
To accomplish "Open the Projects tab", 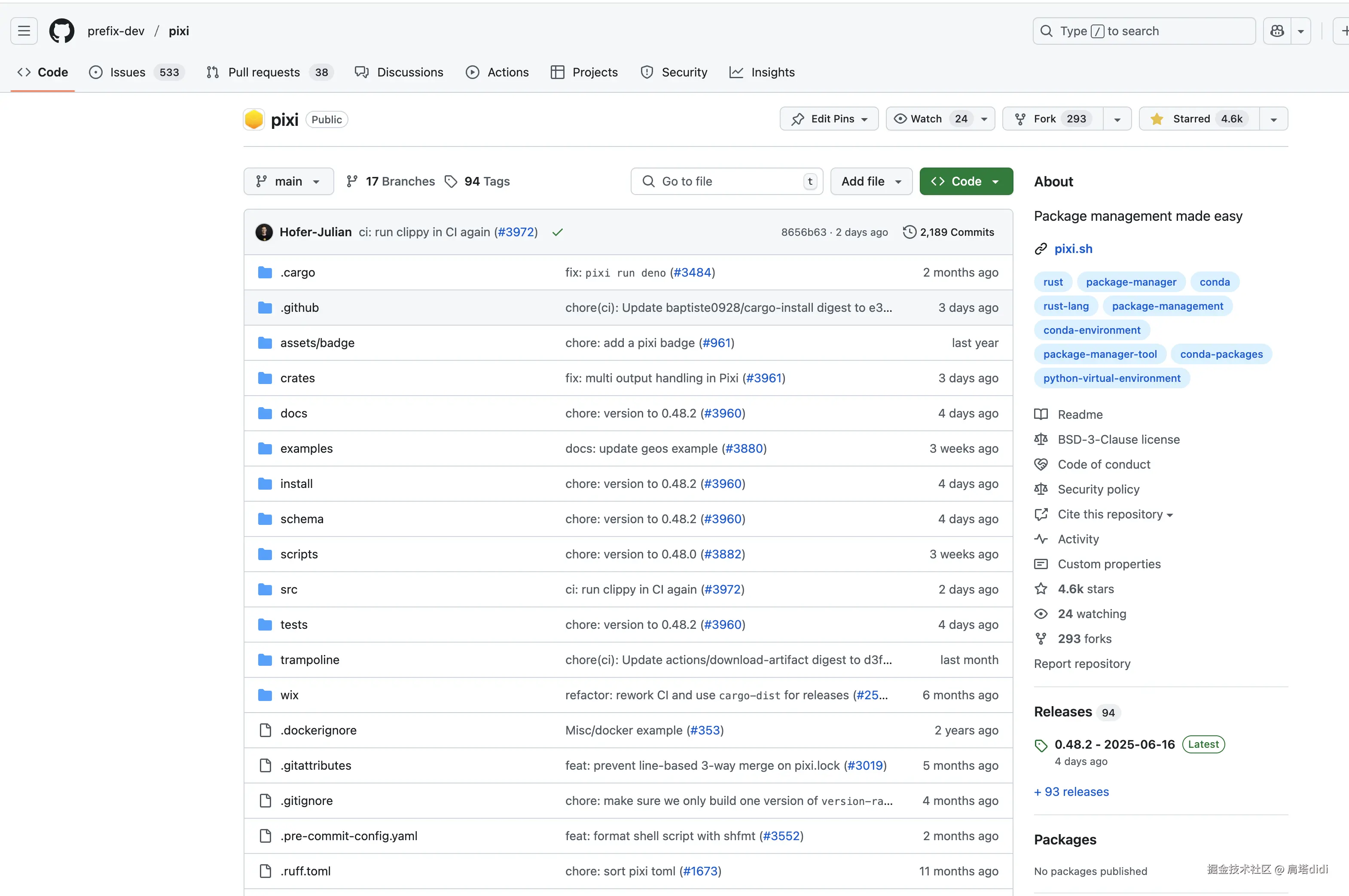I will [584, 72].
